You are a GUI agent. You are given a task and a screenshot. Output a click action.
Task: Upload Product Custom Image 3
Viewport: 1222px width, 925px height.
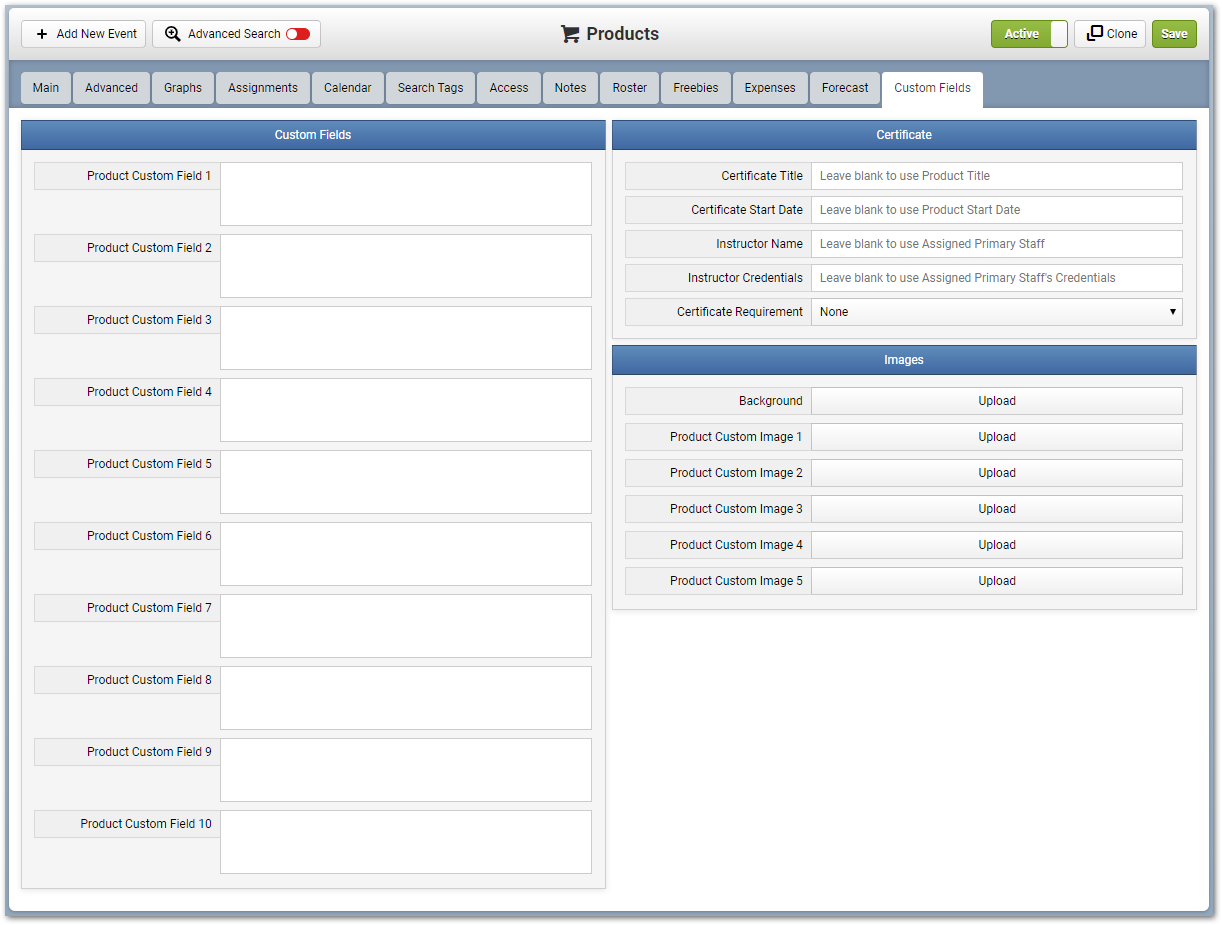(x=997, y=509)
